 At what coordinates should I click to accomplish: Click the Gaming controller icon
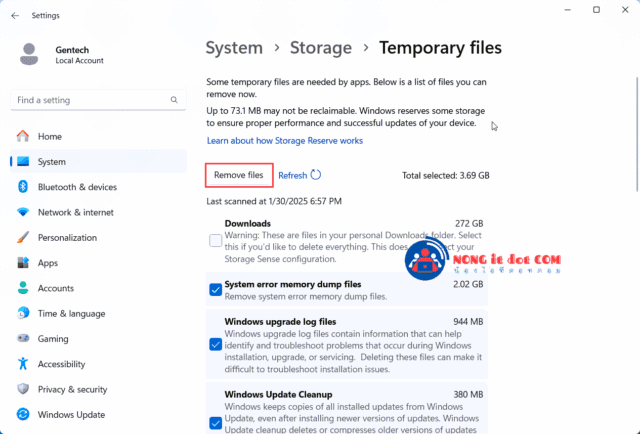pyautogui.click(x=23, y=338)
